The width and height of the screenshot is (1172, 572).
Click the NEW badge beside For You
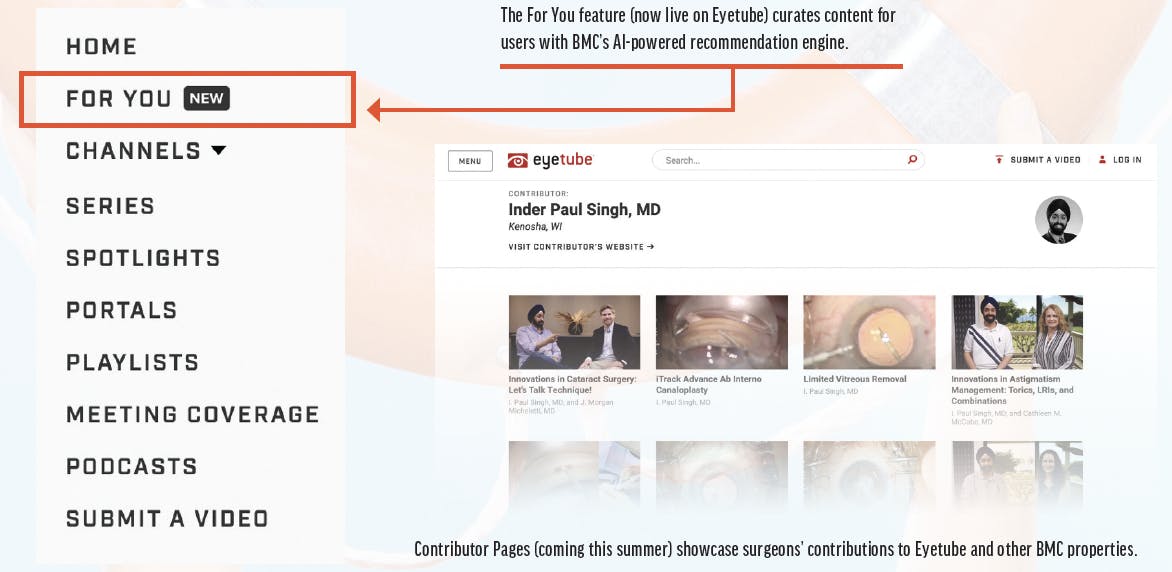pyautogui.click(x=207, y=98)
